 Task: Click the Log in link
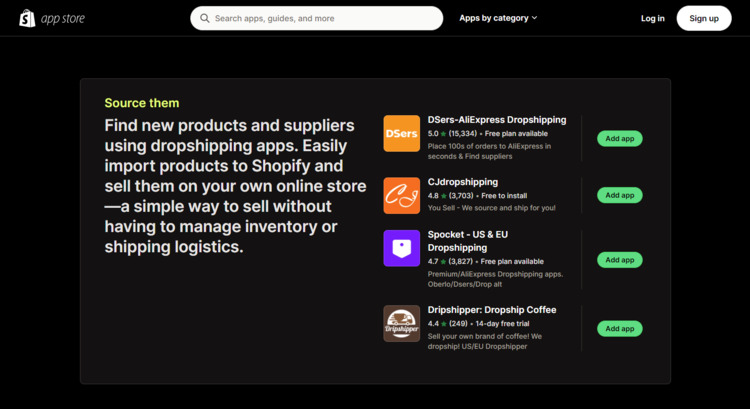click(652, 18)
